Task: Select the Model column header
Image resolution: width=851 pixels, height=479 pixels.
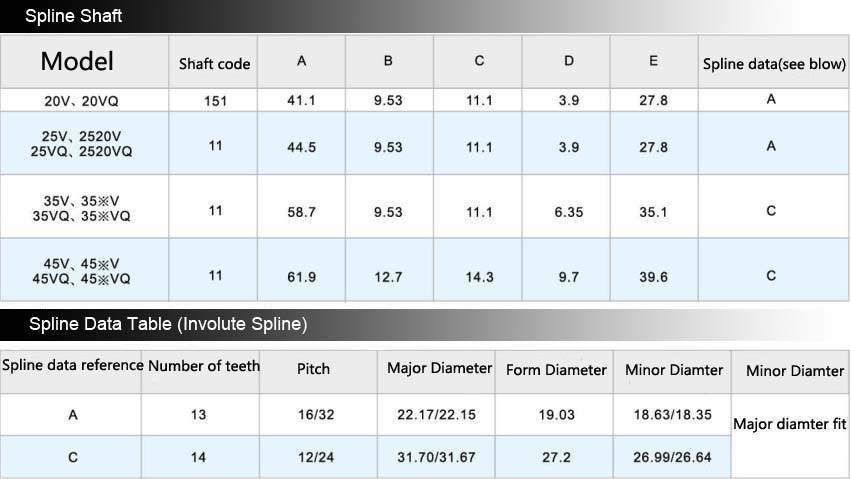Action: coord(77,61)
